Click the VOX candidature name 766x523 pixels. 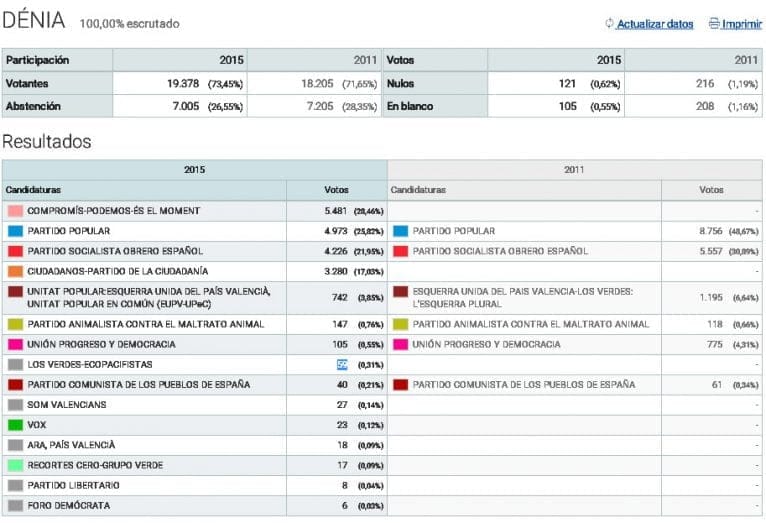[x=37, y=425]
